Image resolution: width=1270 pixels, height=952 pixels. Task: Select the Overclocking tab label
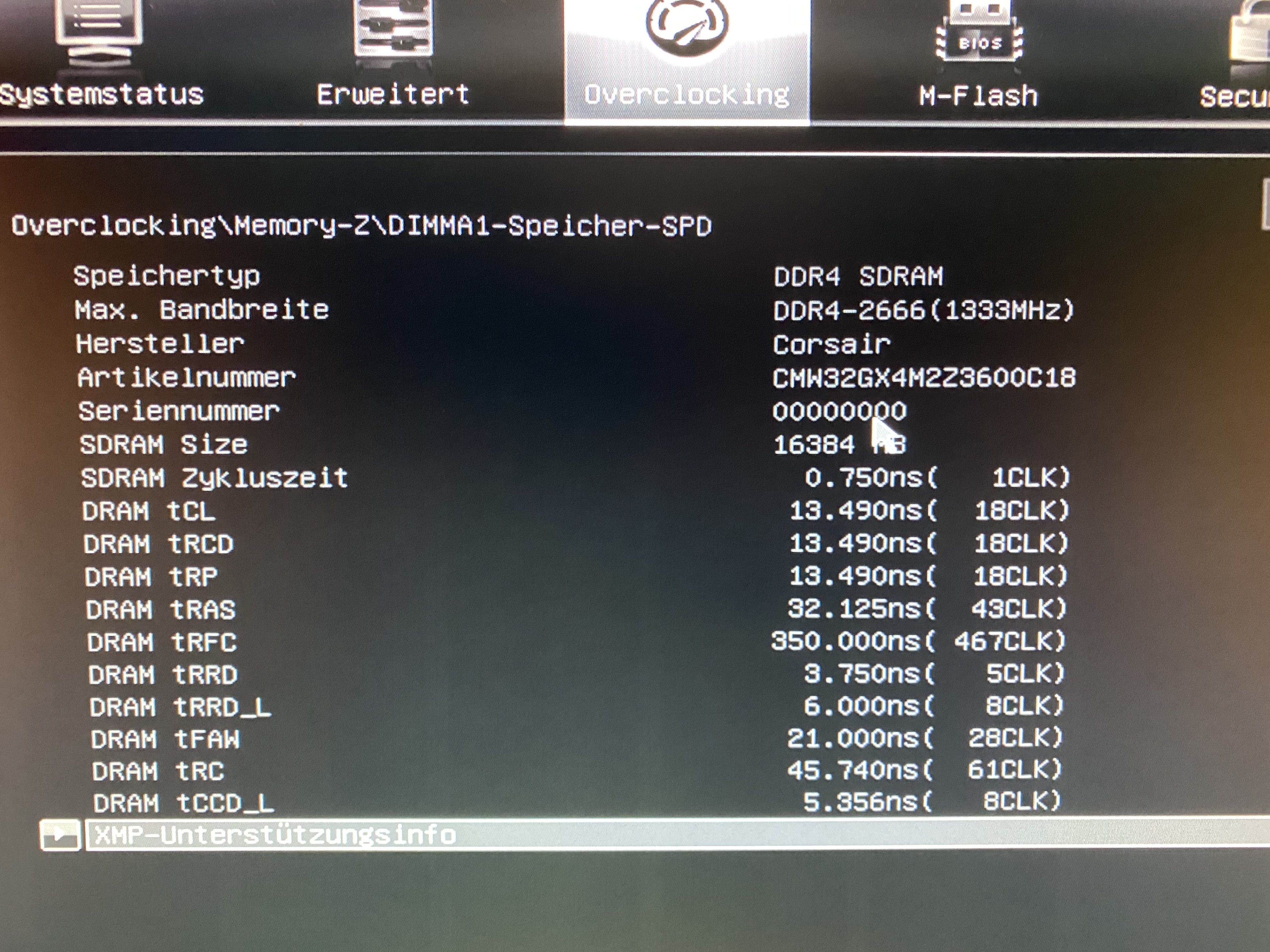pos(687,95)
